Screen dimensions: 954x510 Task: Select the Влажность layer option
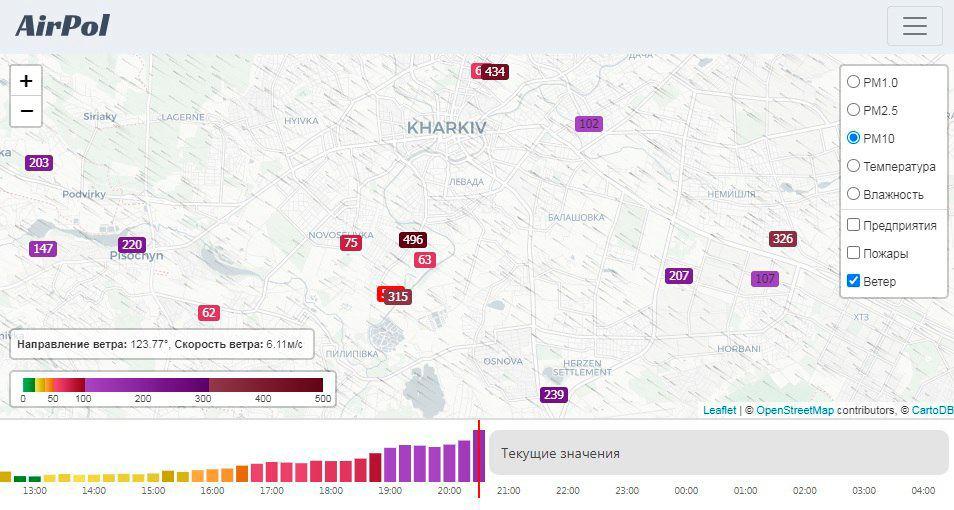[853, 194]
